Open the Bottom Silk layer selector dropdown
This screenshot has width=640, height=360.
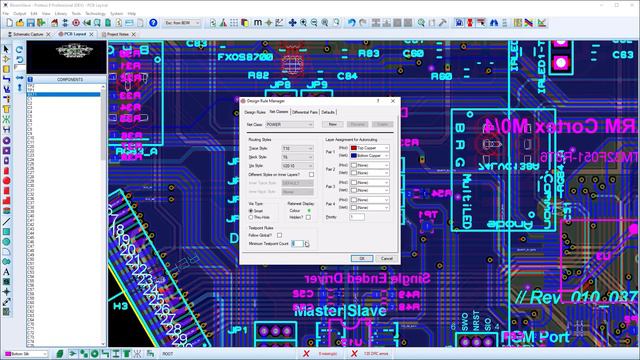tap(26, 353)
